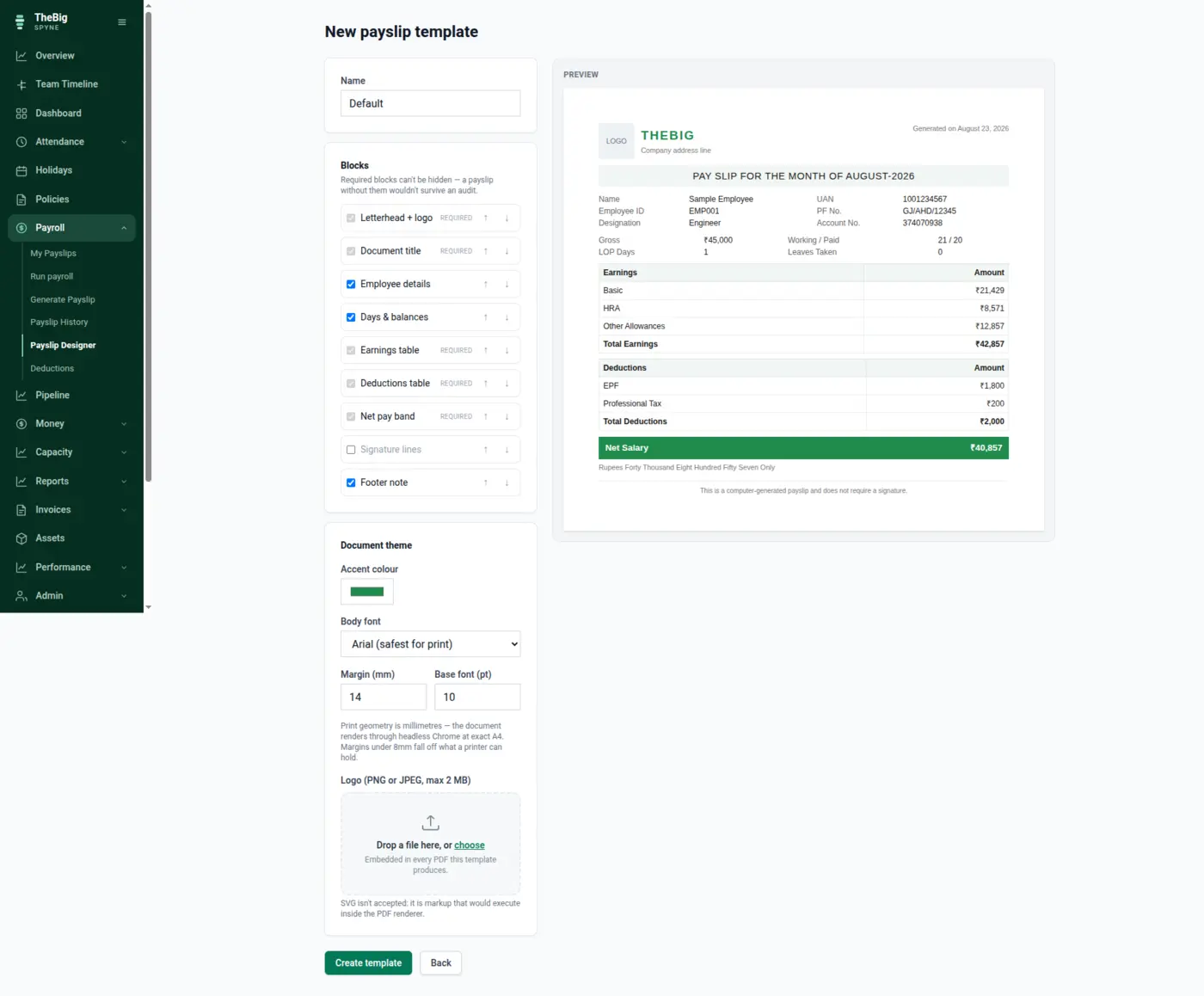Click the Earnings table required checkbox
1204x996 pixels.
coord(351,351)
